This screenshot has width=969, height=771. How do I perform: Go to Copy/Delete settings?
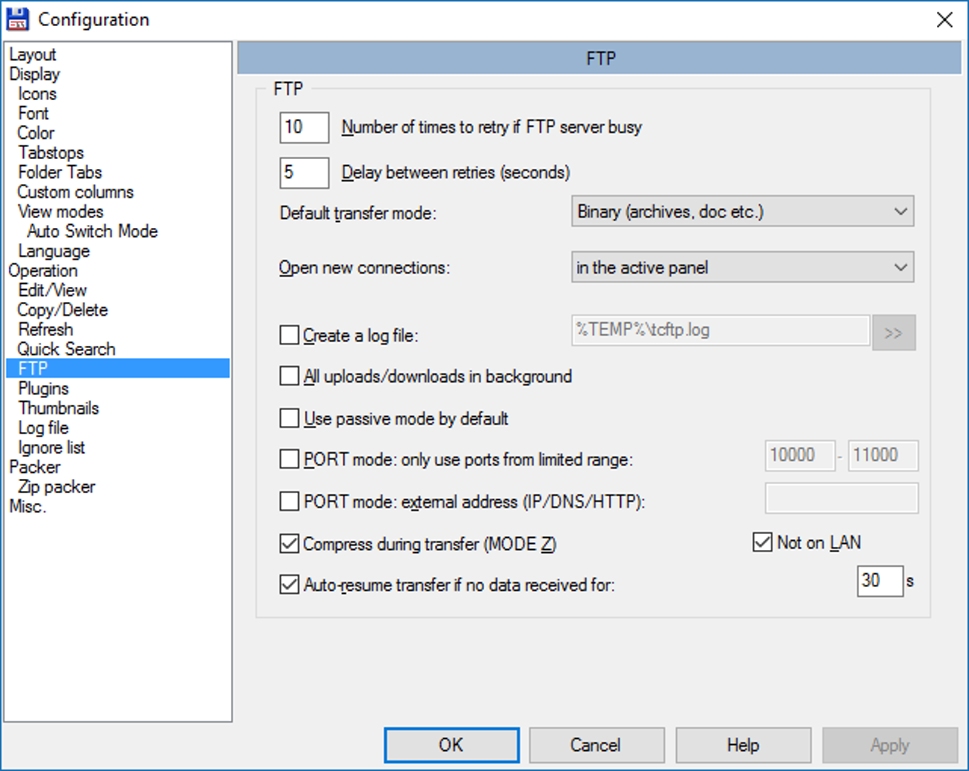click(62, 310)
